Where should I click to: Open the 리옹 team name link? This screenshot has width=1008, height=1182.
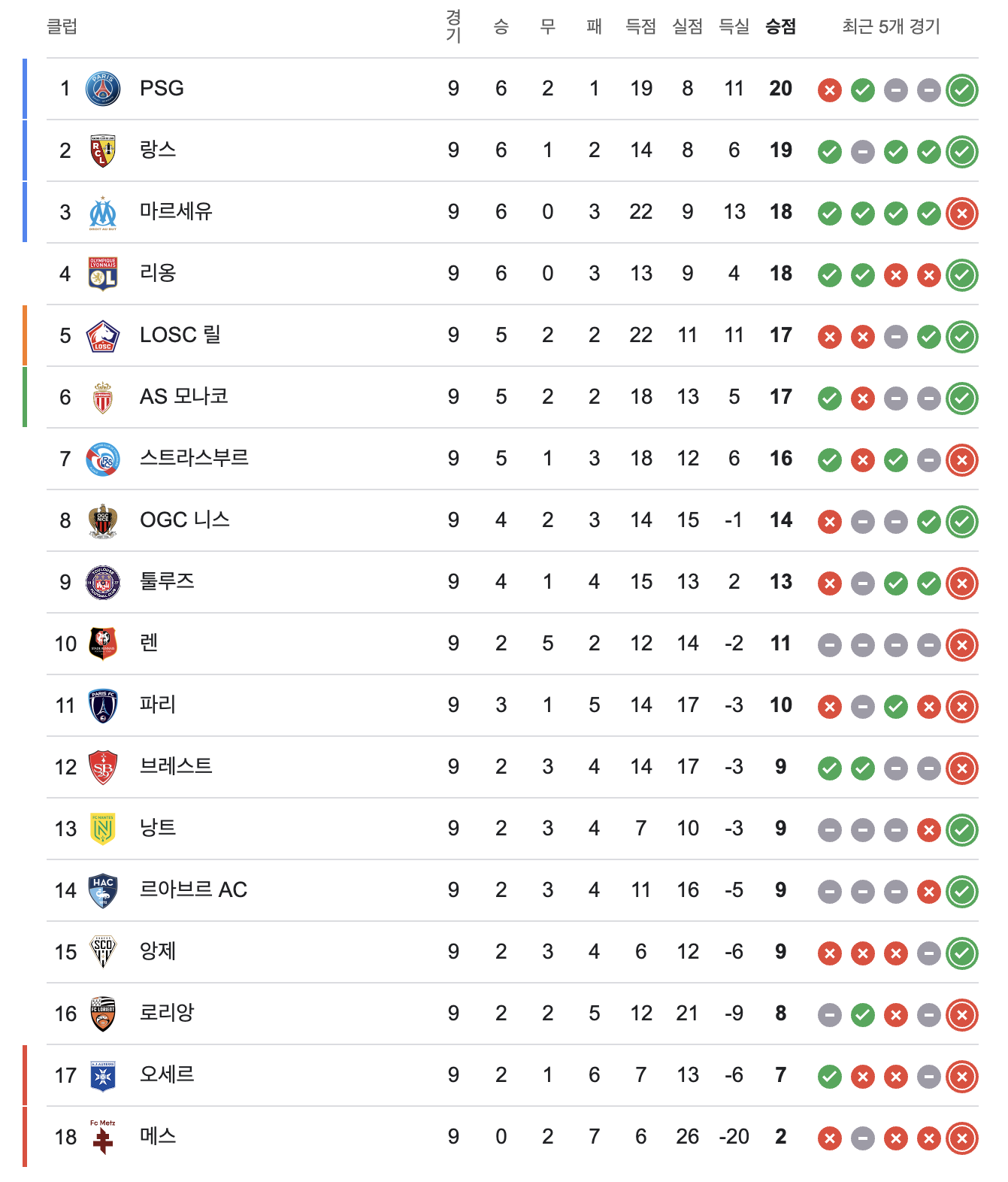coord(158,274)
